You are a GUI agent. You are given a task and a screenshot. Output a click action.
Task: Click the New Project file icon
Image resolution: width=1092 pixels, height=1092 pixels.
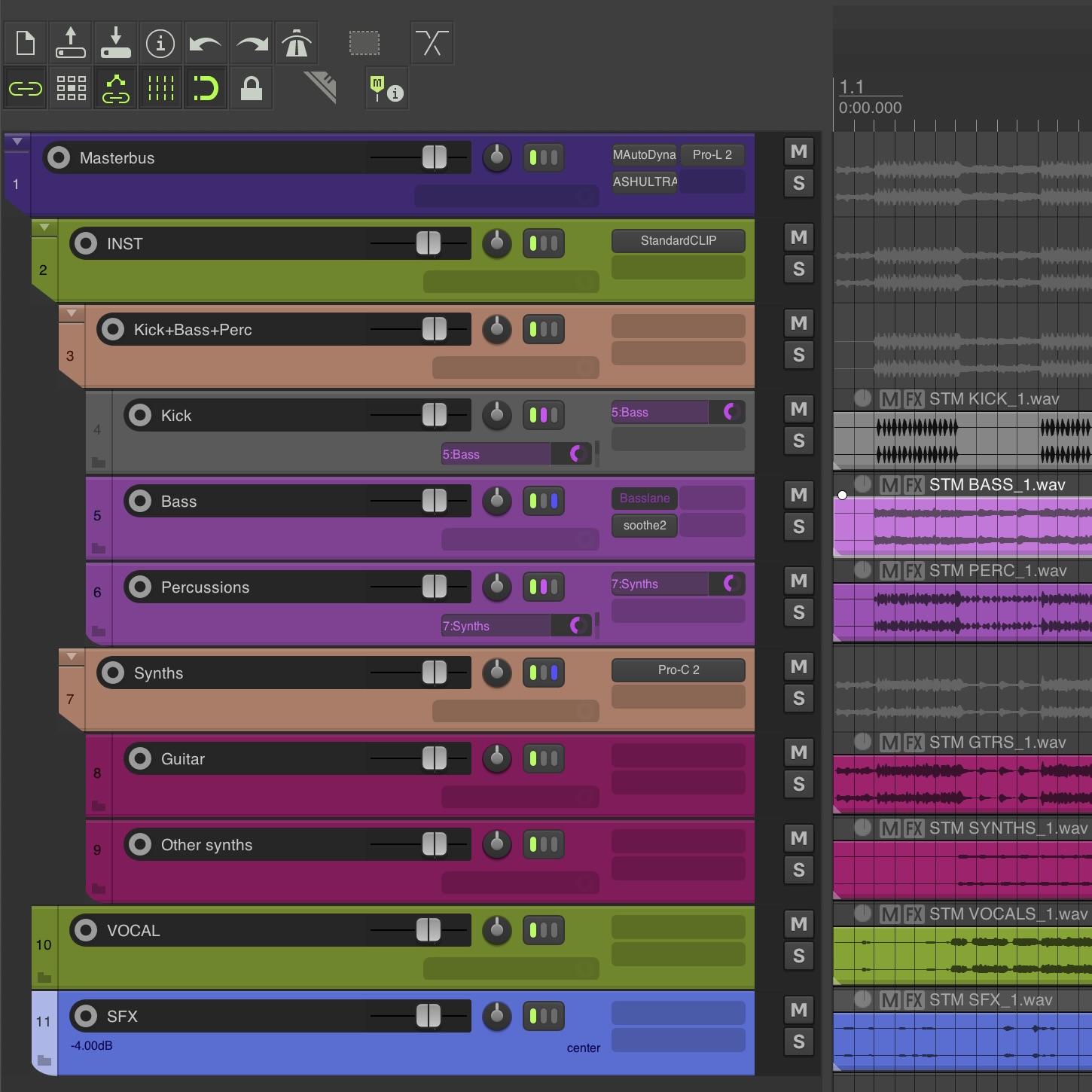[26, 43]
